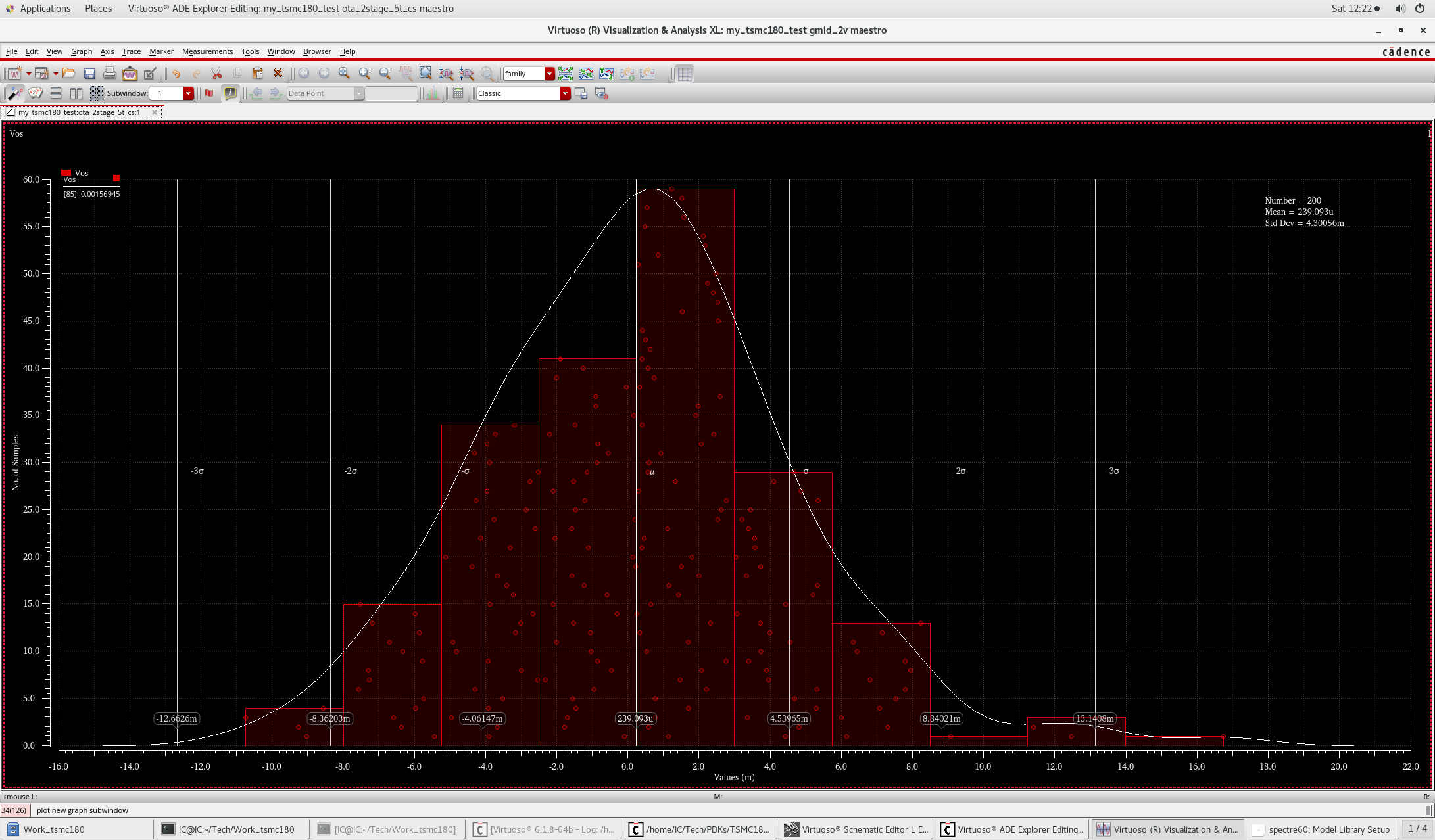The width and height of the screenshot is (1435, 840).
Task: Toggle the grid display button
Action: point(685,74)
